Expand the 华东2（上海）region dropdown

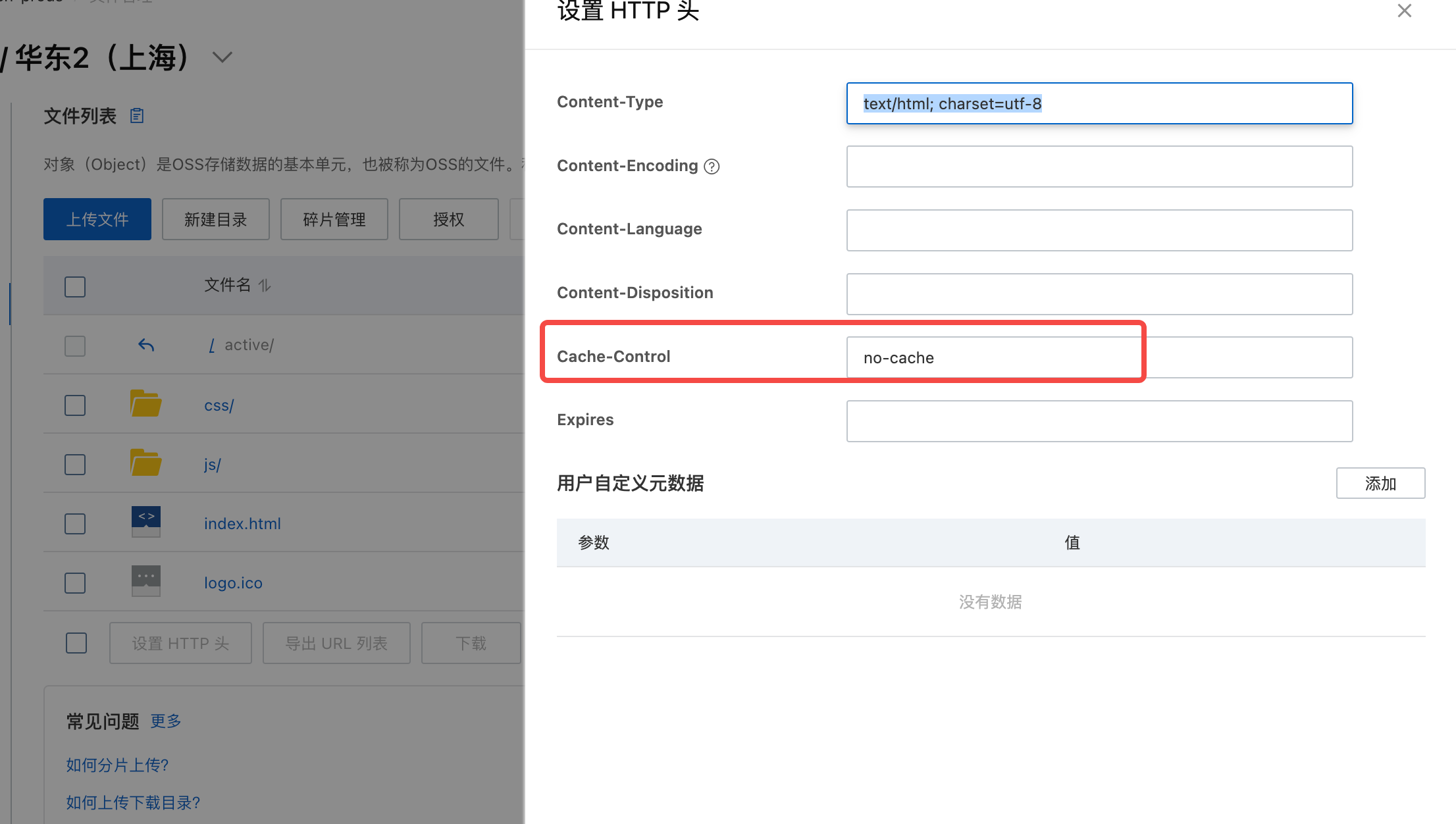222,57
